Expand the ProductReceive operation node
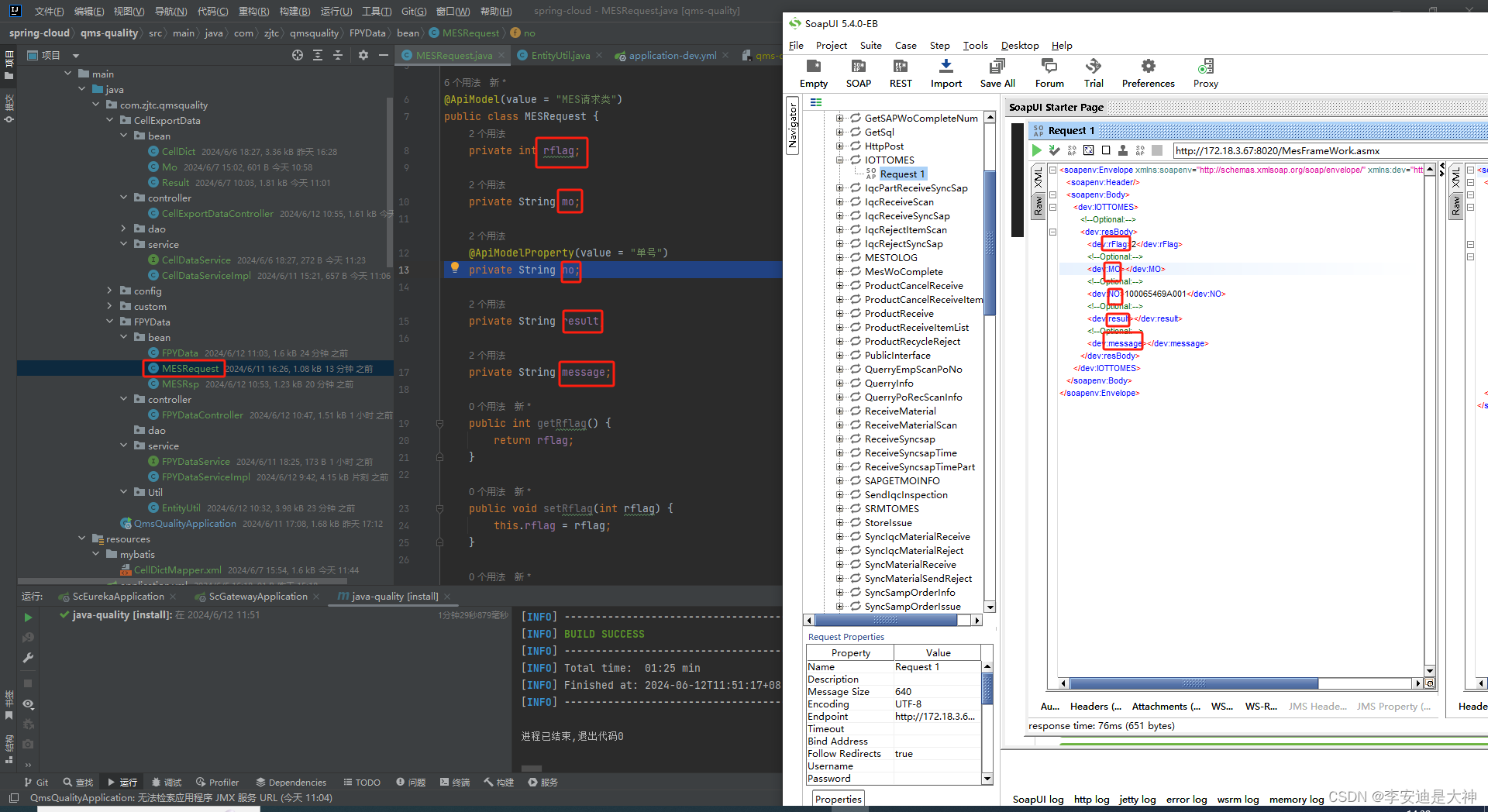This screenshot has width=1488, height=812. [x=839, y=313]
